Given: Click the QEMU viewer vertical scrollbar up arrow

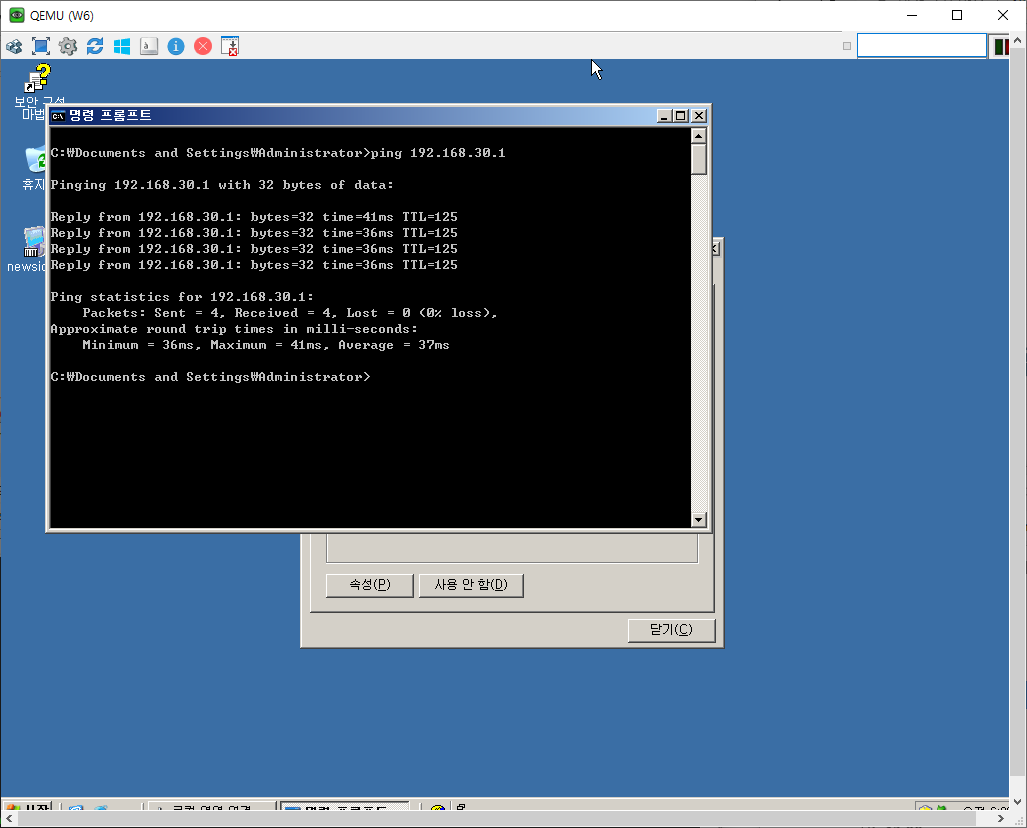Looking at the screenshot, I should click(1017, 40).
